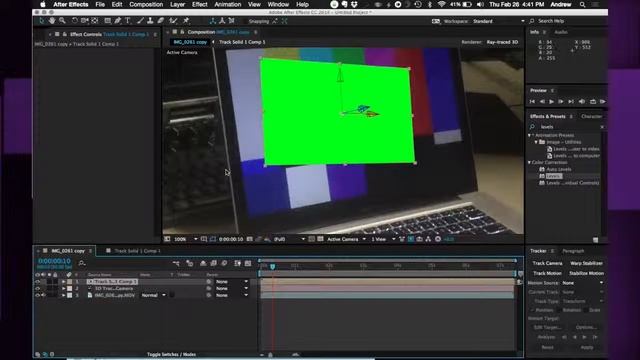Viewport: 640px width, 360px height.
Task: Click the View Axis Mode icon
Action: pyautogui.click(x=232, y=21)
